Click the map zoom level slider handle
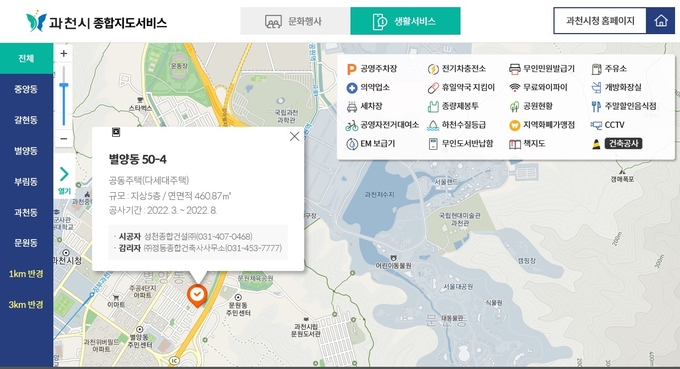680x369 pixels. tap(64, 86)
